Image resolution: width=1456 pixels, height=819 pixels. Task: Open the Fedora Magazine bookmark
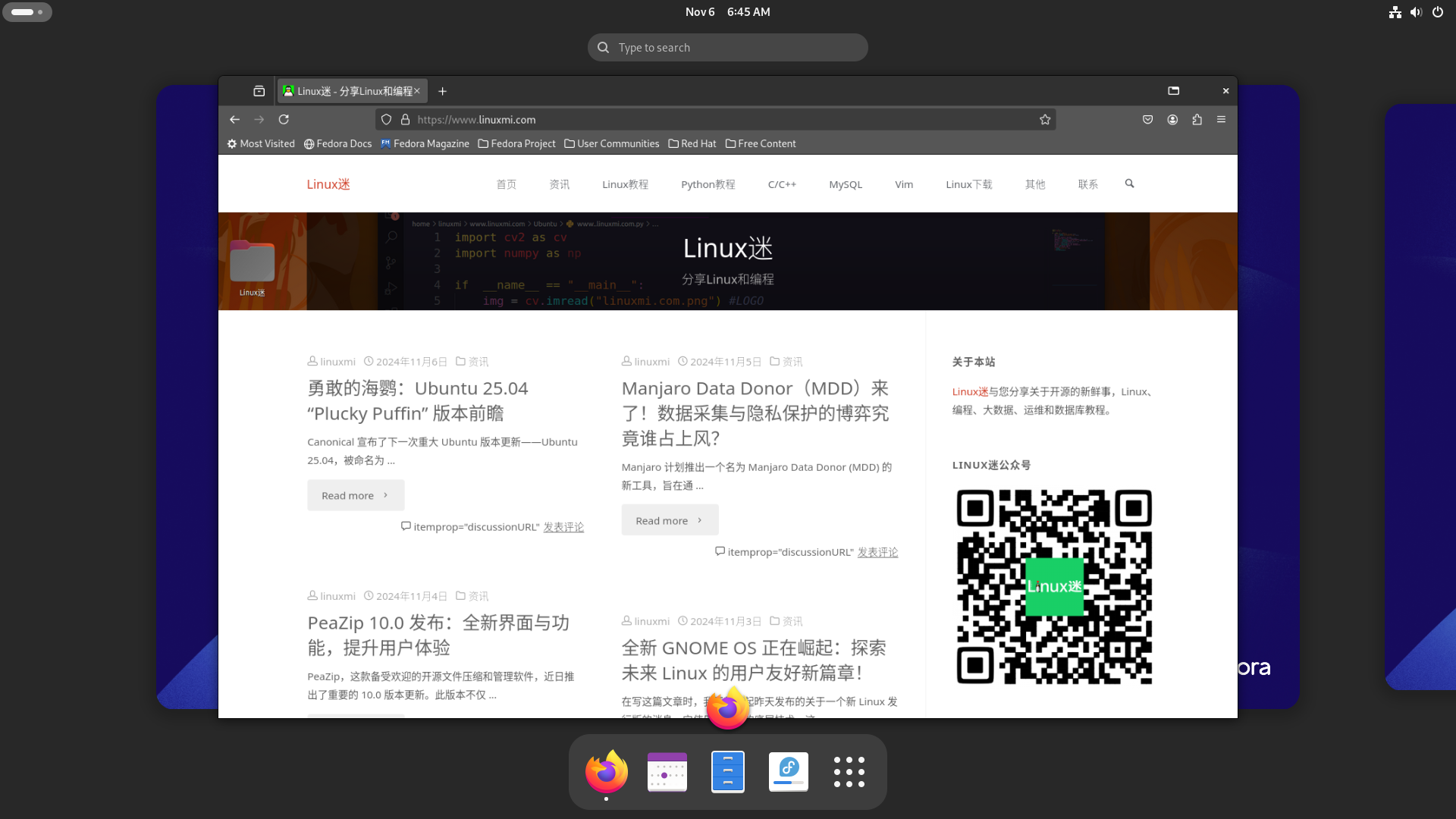tap(425, 143)
